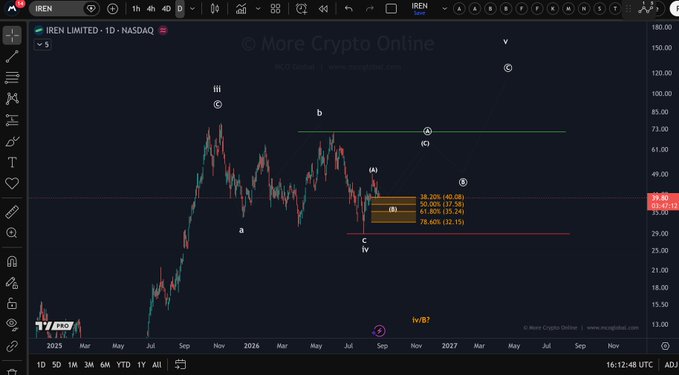Select the brush drawing tool
Viewport: 679px width, 375px height.
[12, 141]
